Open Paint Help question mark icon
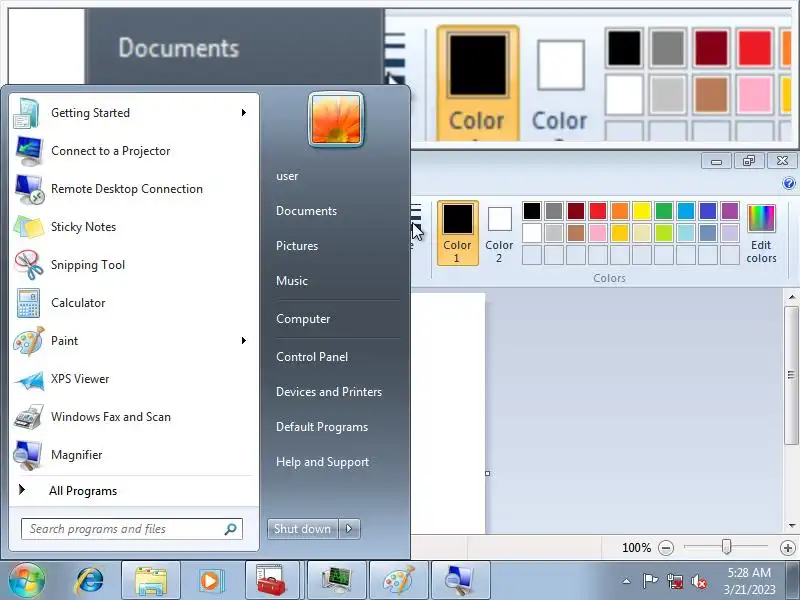This screenshot has width=800, height=600. point(789,183)
